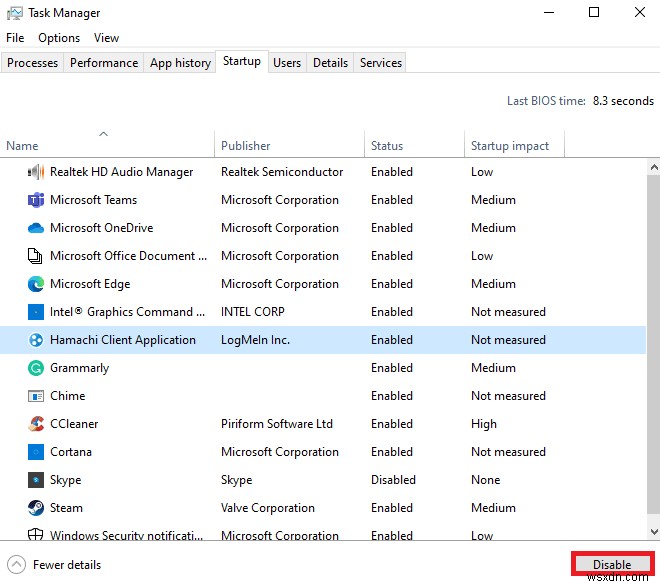Click the Task Manager title bar icon
660x587 pixels.
click(15, 13)
